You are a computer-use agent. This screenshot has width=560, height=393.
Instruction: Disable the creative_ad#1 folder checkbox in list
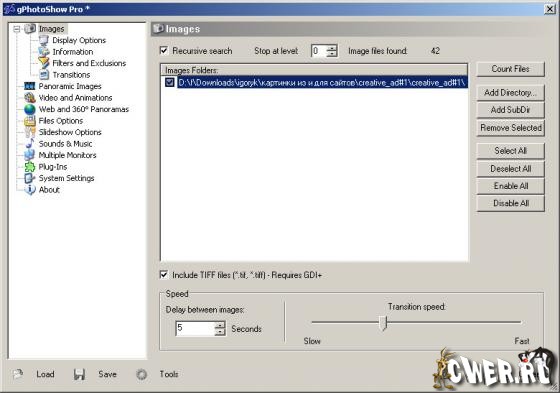tap(169, 83)
